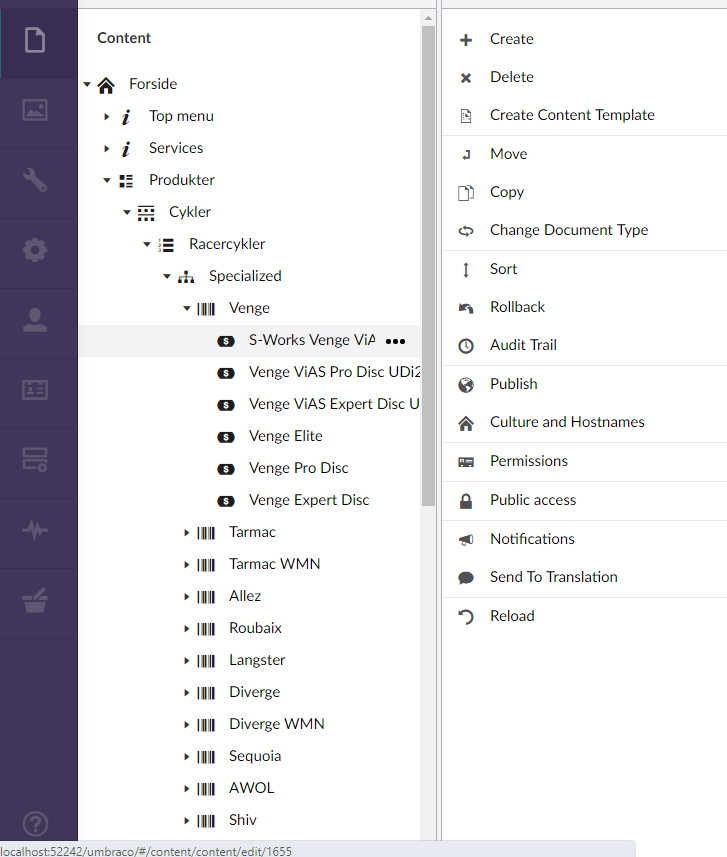Screen dimensions: 727x857
Task: Expand the Roubaix tree node
Action: 187,629
